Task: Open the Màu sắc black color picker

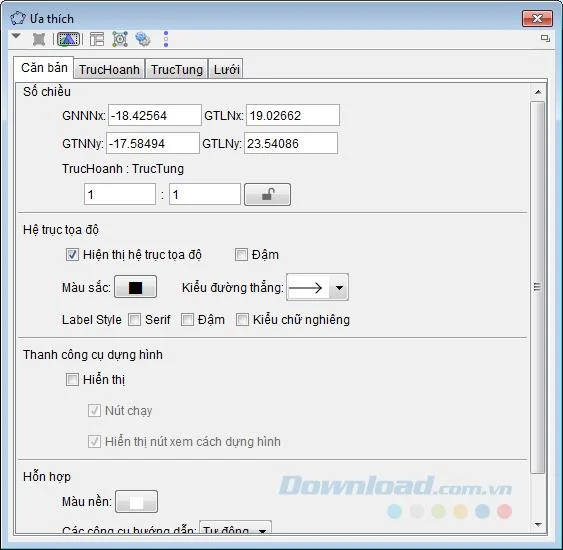Action: [135, 287]
